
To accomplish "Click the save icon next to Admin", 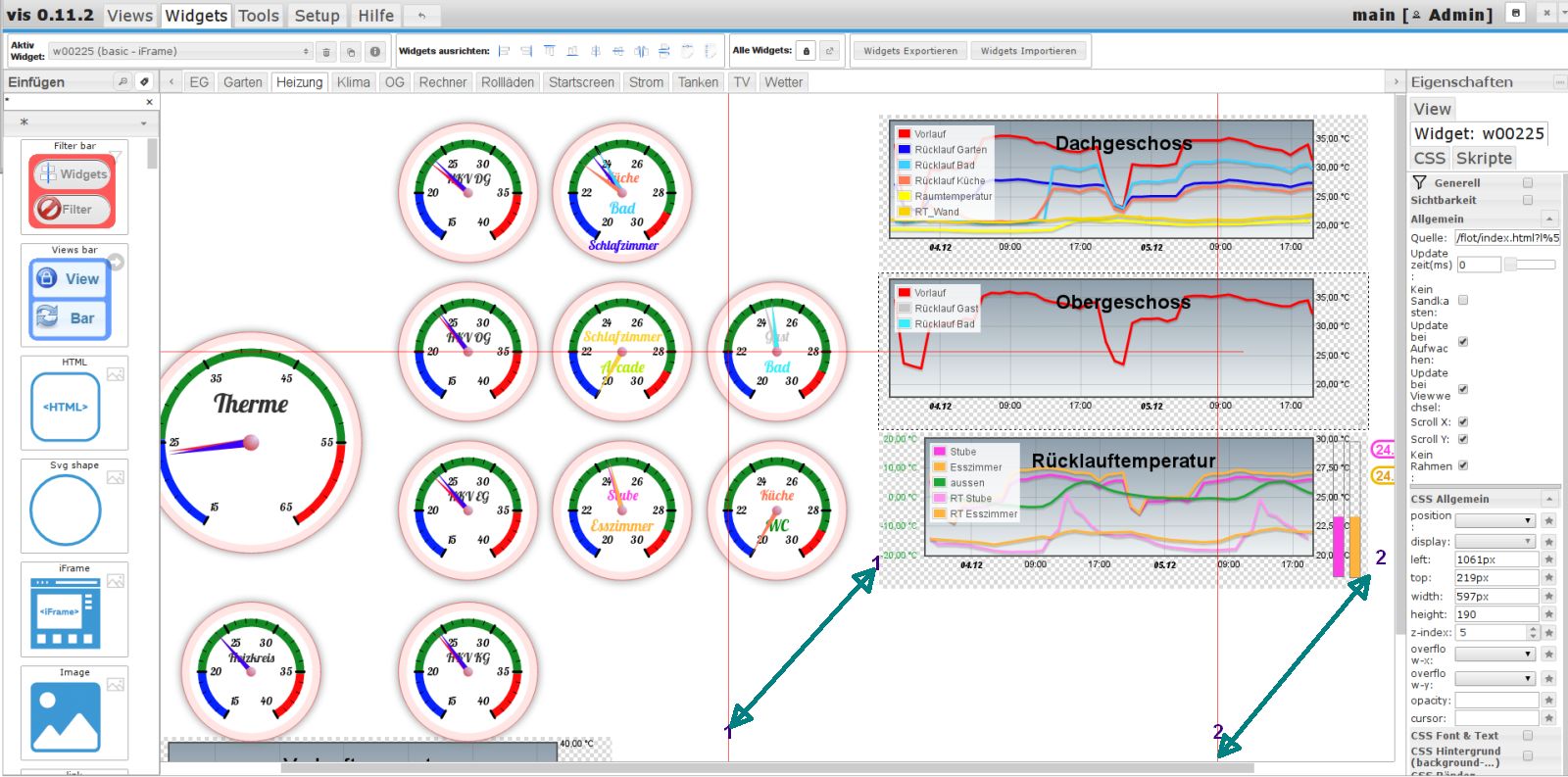I will coord(1516,14).
